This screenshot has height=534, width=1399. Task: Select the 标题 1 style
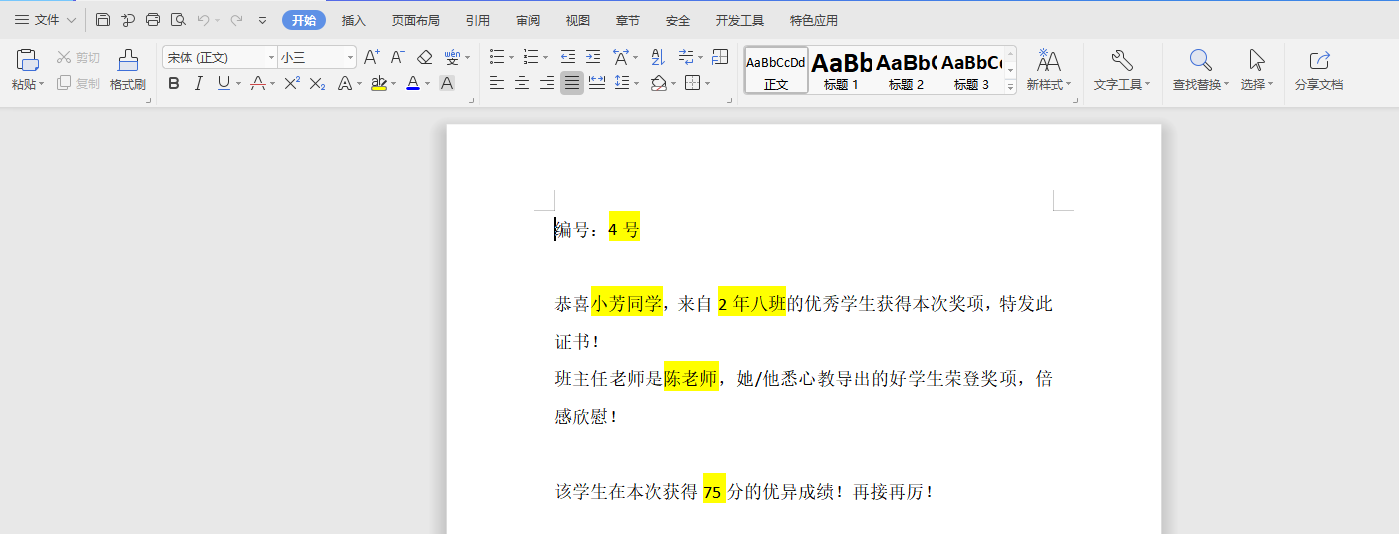click(841, 71)
